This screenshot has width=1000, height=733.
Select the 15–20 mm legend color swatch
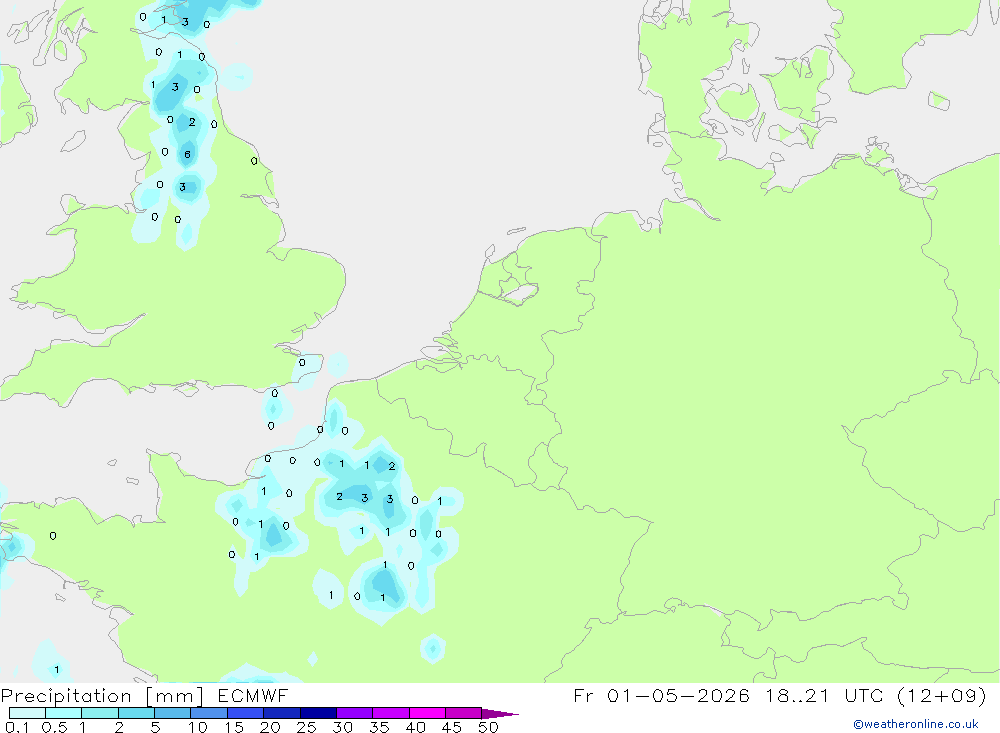[x=246, y=713]
